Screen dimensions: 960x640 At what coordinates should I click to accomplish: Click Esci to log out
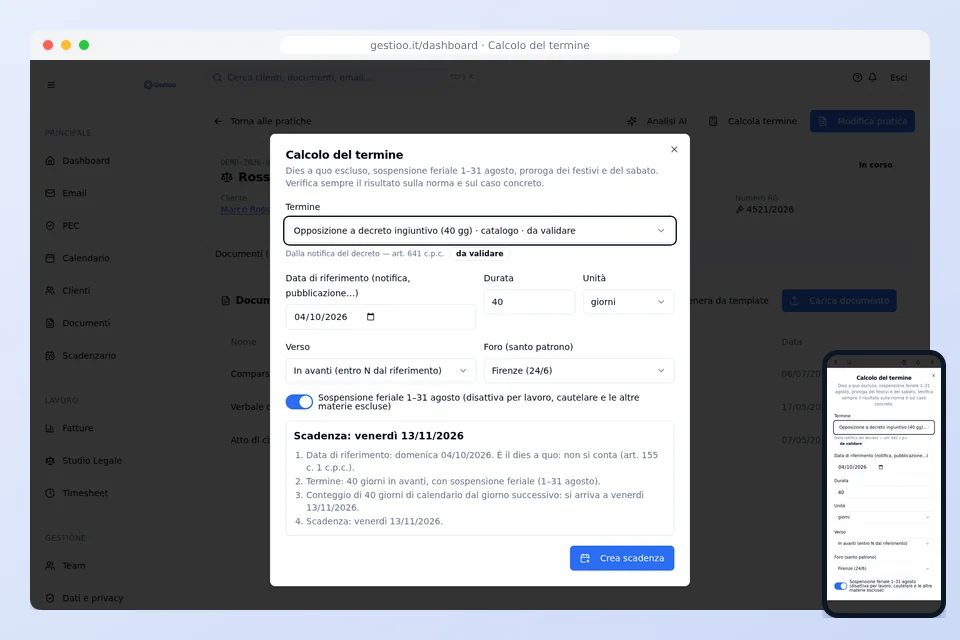point(898,78)
